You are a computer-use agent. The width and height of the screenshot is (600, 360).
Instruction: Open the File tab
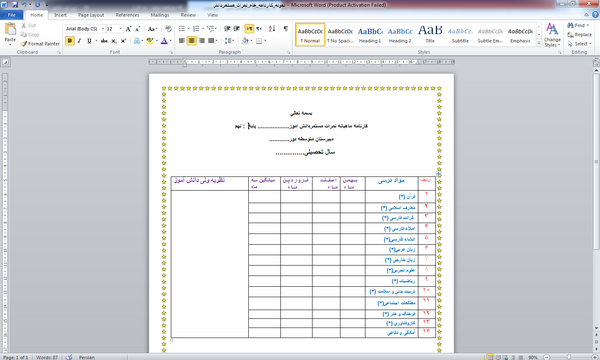pos(11,15)
